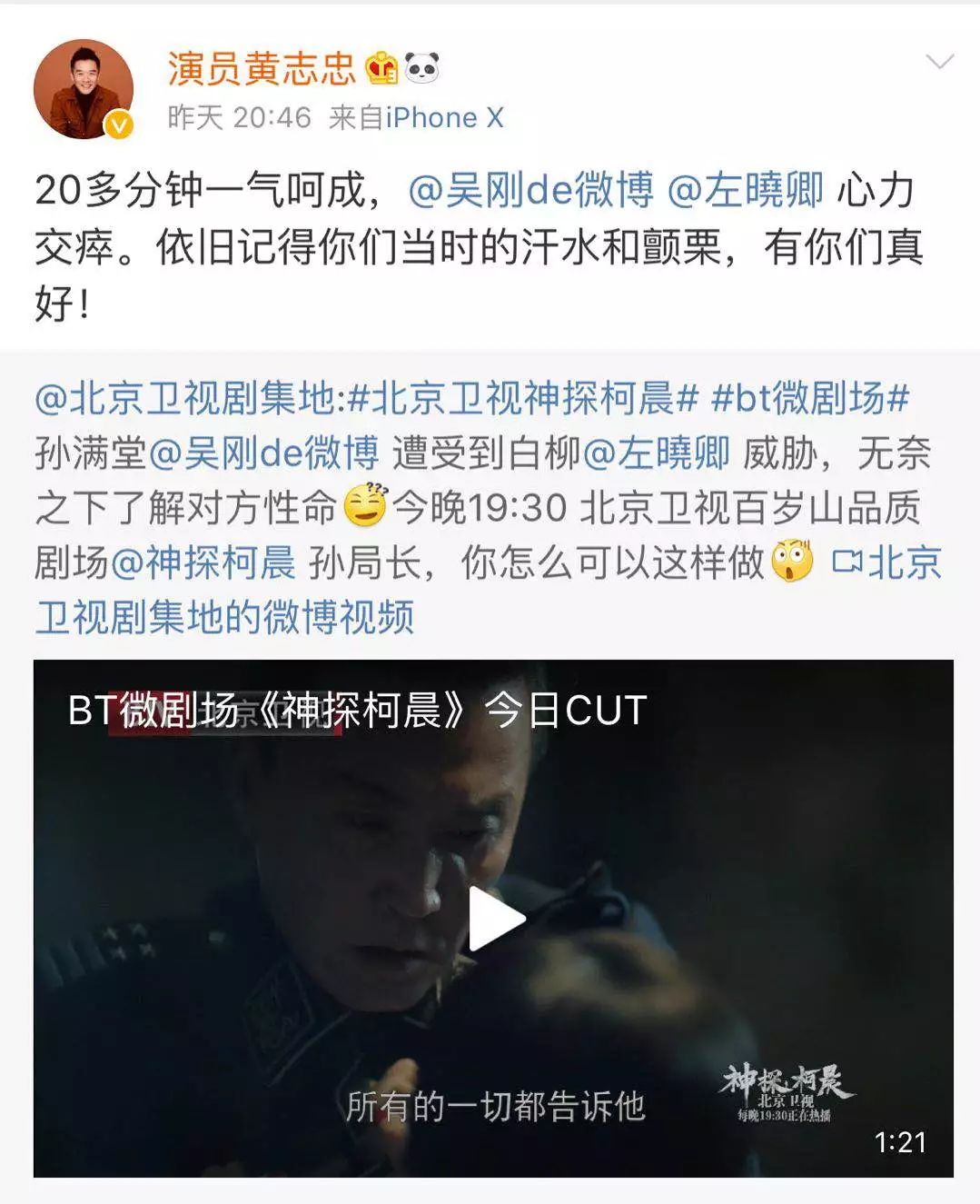Screen dimensions: 980x1204
Task: Open hashtag #北京卫视神探柯晨#
Action: [x=524, y=398]
